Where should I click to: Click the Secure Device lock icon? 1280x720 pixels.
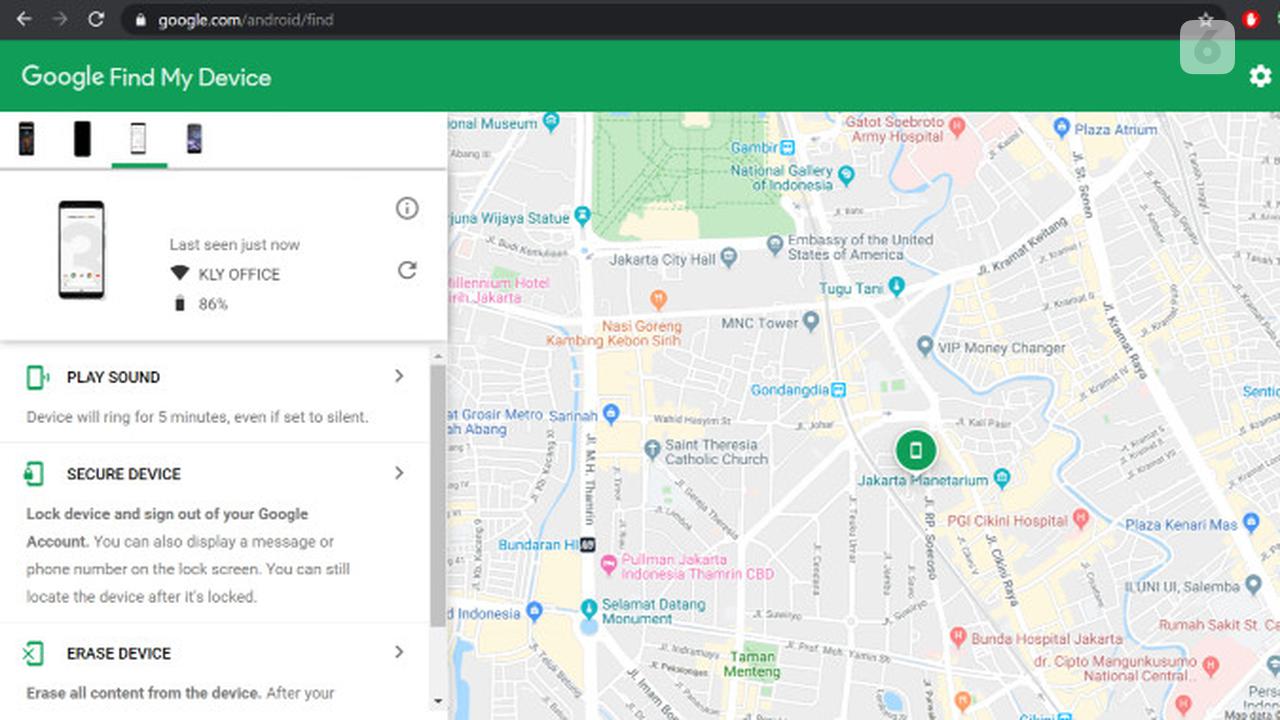coord(35,474)
